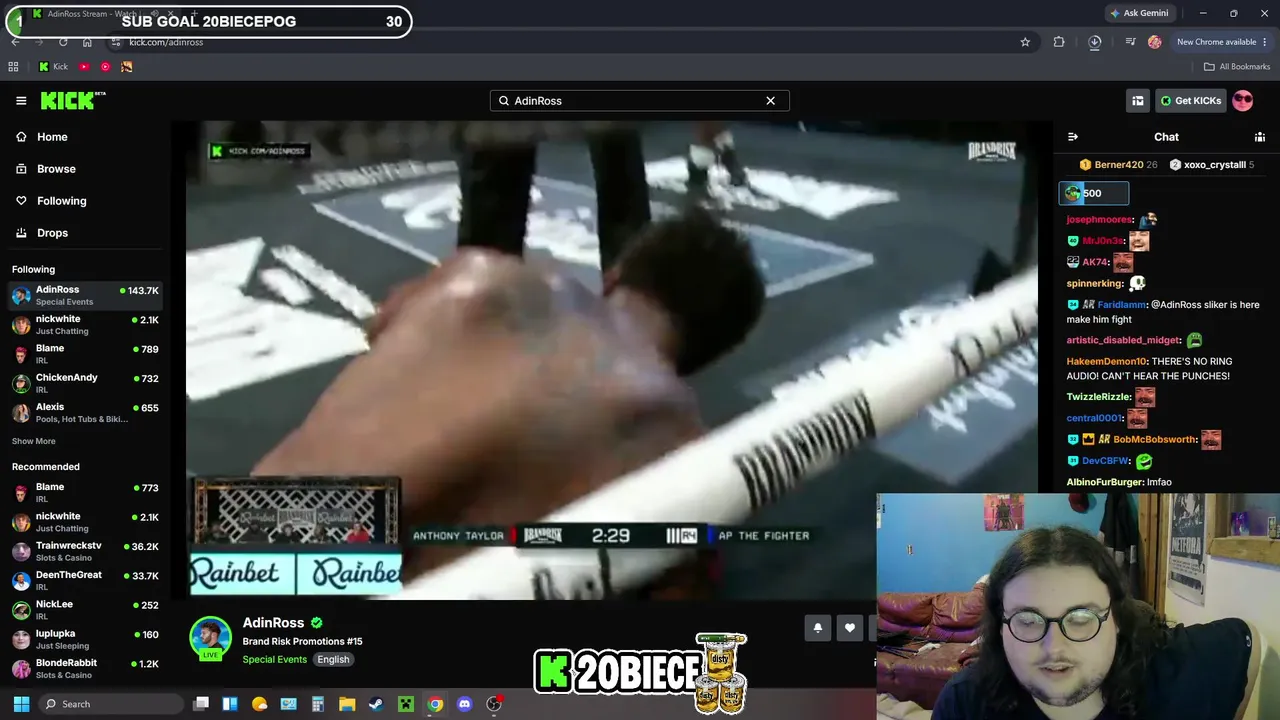Image resolution: width=1280 pixels, height=720 pixels.
Task: Open Alexis channel in Following list
Action: (x=85, y=412)
